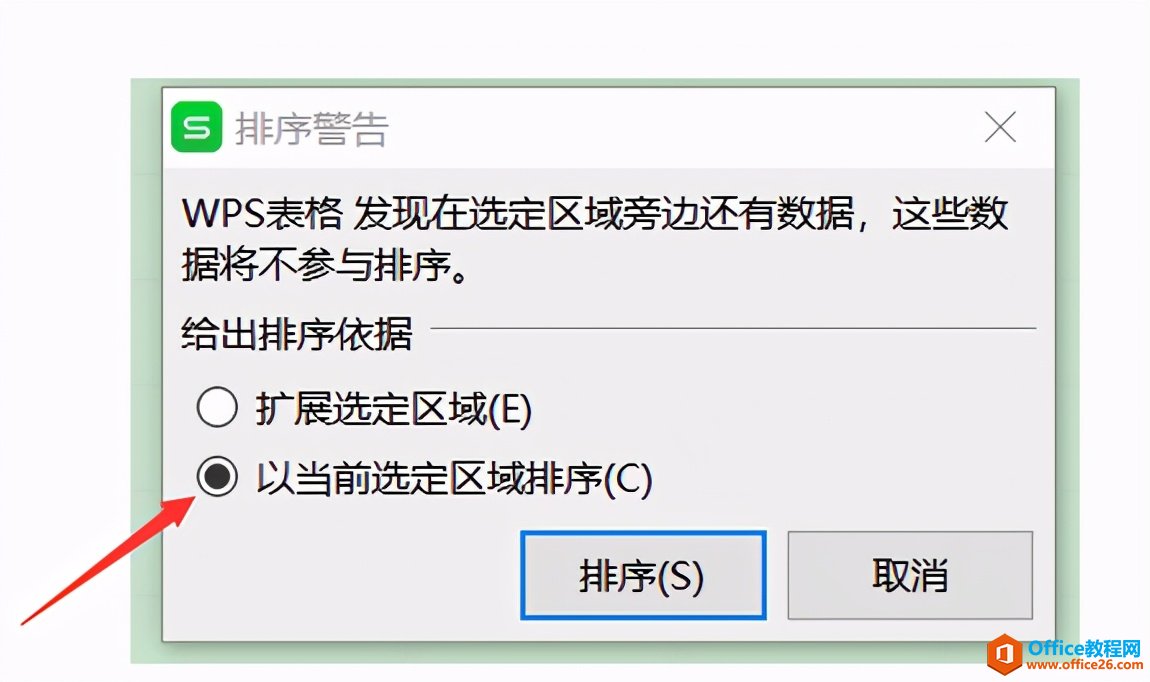Image resolution: width=1150 pixels, height=682 pixels.
Task: Click the WPS表格 warning message first line
Action: tap(595, 213)
